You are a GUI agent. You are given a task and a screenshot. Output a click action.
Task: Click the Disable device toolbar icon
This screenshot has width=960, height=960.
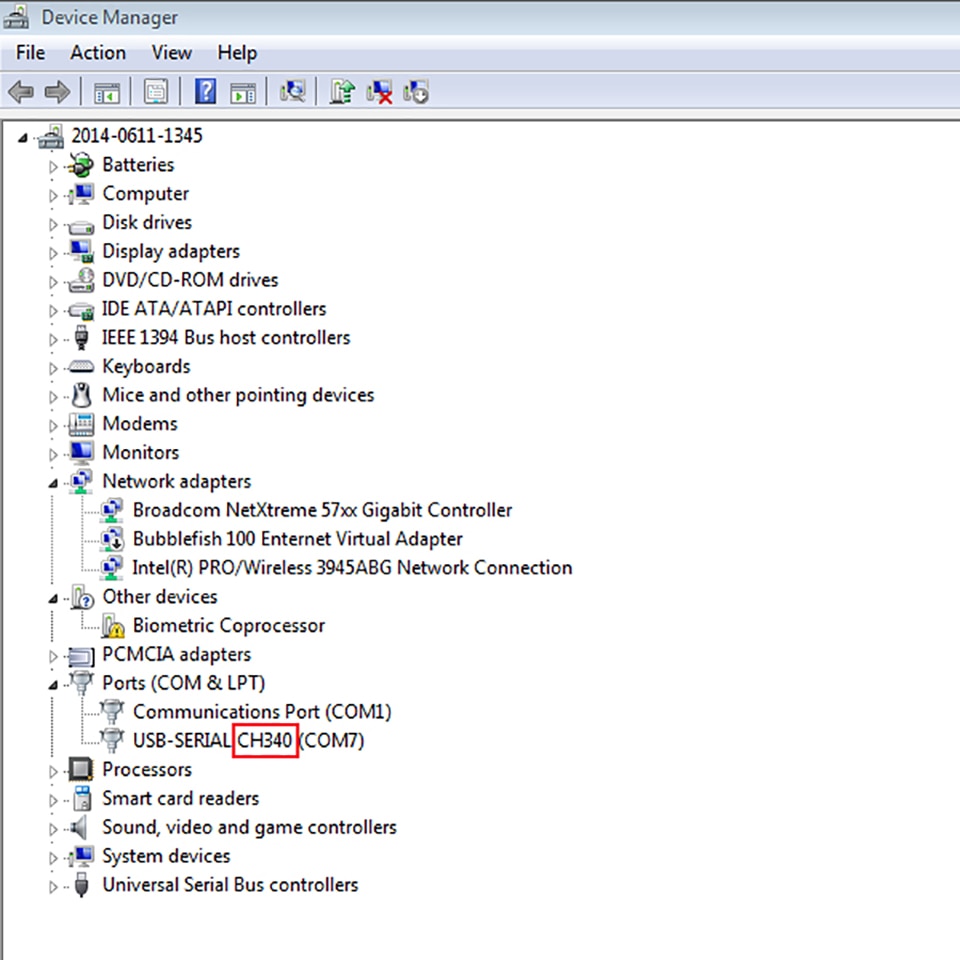tap(416, 92)
